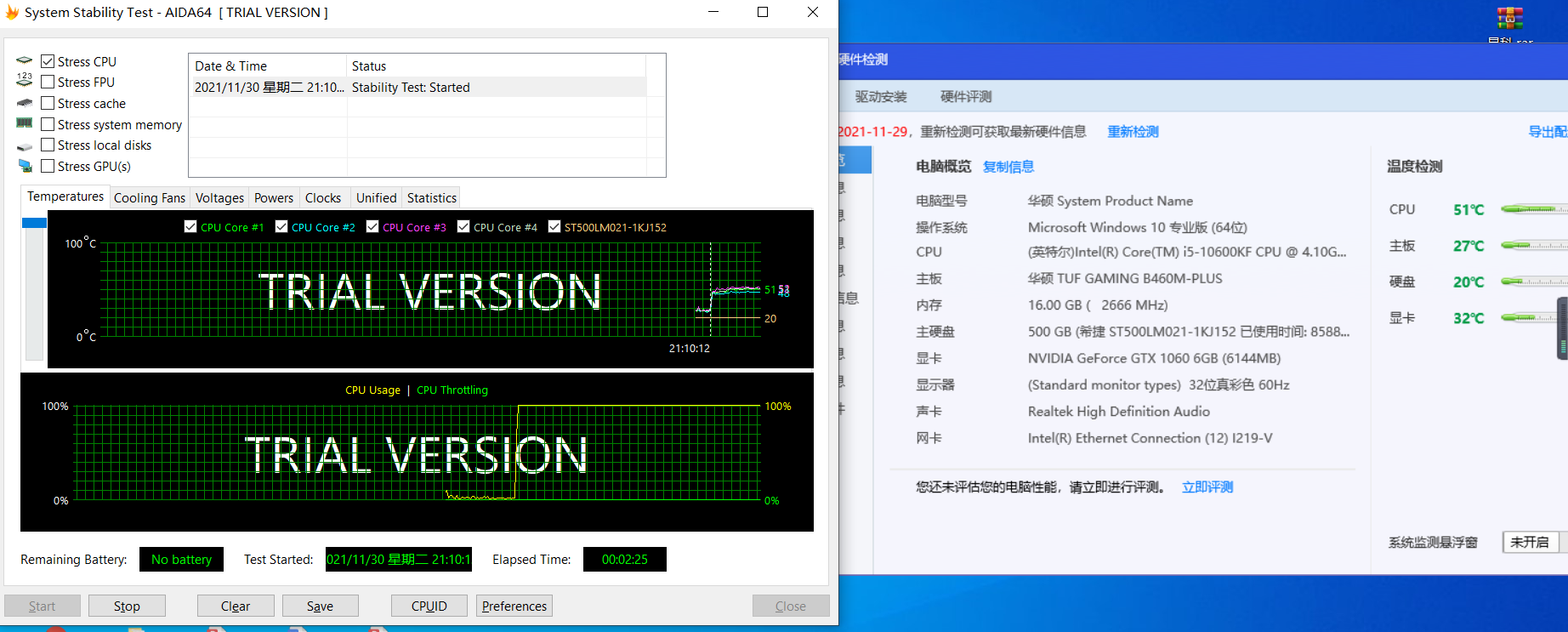
Task: Open the WinRAR archive desktop icon
Action: point(1510,18)
